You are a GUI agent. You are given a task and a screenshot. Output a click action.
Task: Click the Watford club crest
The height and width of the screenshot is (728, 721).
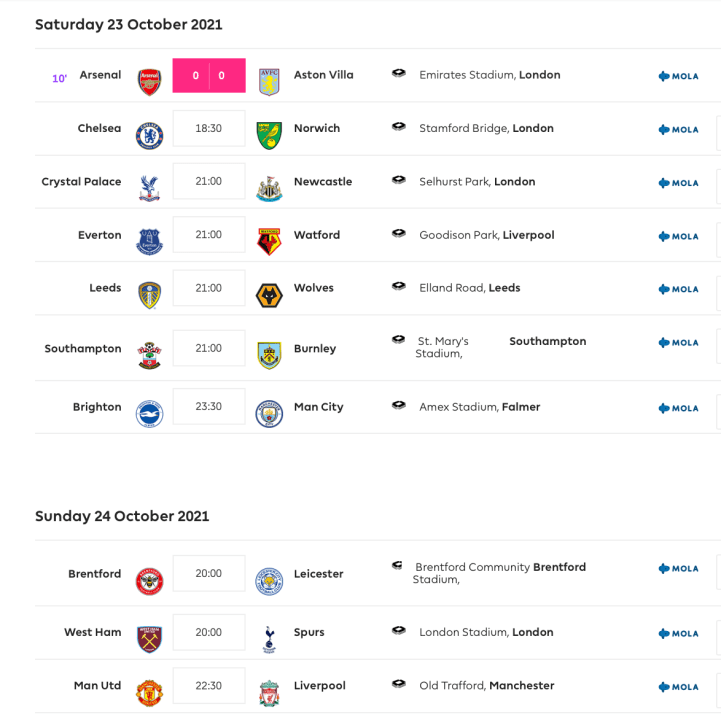tap(269, 241)
